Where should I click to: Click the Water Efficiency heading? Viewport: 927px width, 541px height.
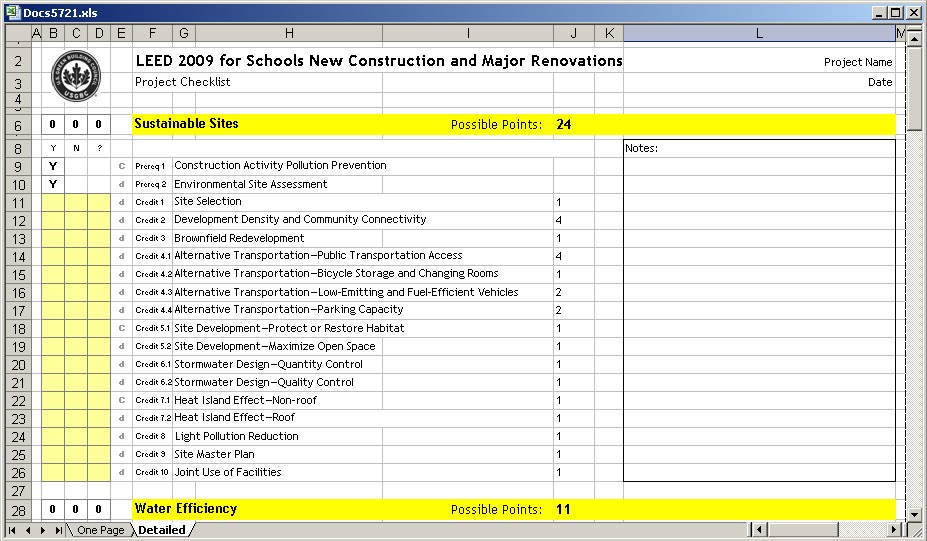tap(186, 508)
